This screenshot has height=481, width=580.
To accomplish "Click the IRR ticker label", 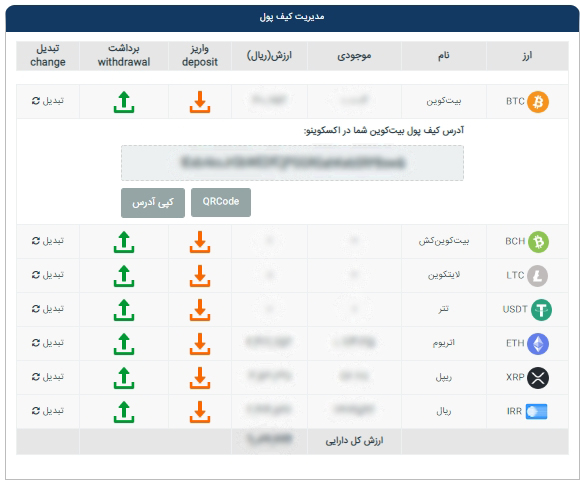I will tap(514, 411).
